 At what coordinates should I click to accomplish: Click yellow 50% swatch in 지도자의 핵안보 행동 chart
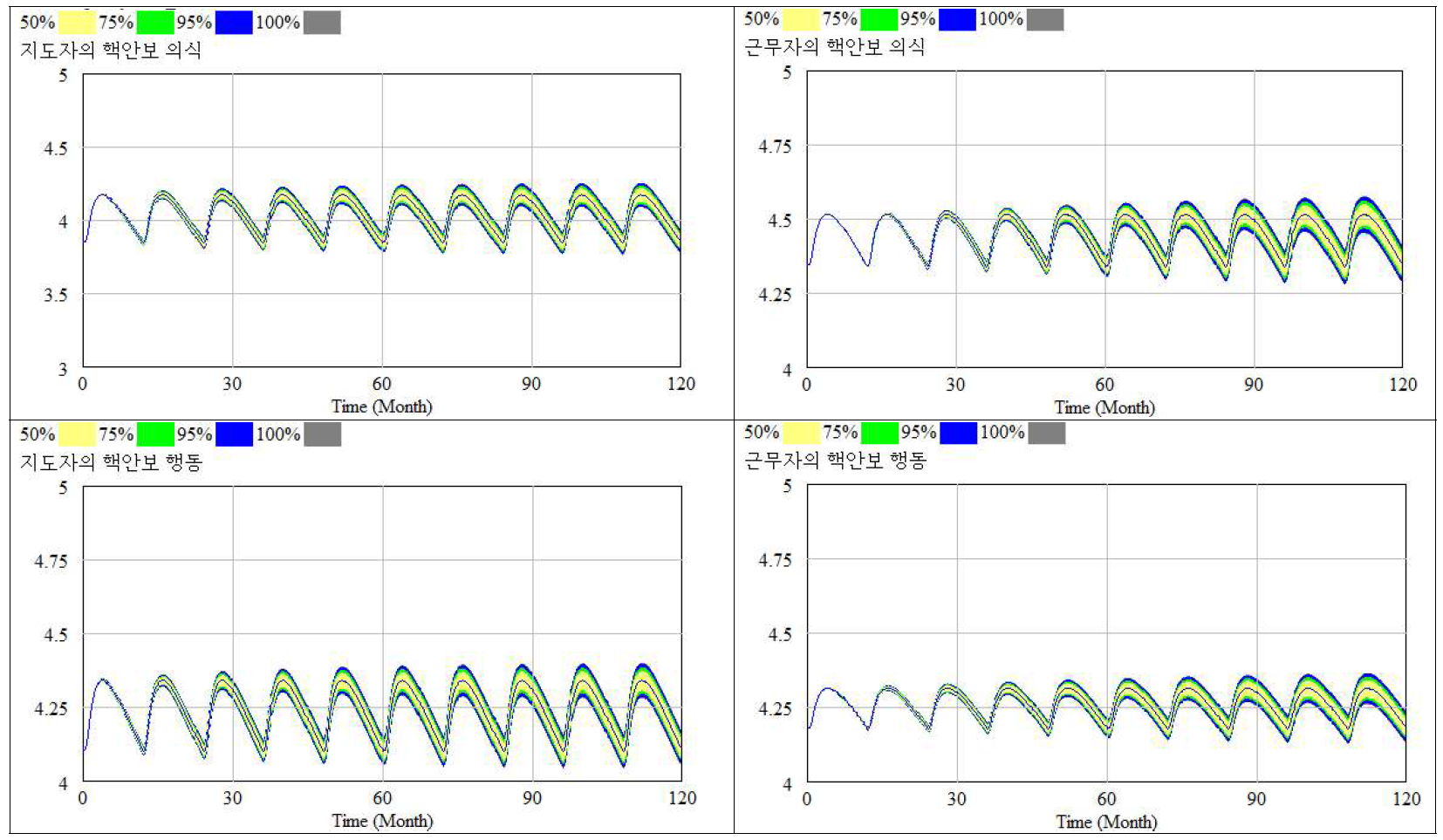(x=77, y=434)
